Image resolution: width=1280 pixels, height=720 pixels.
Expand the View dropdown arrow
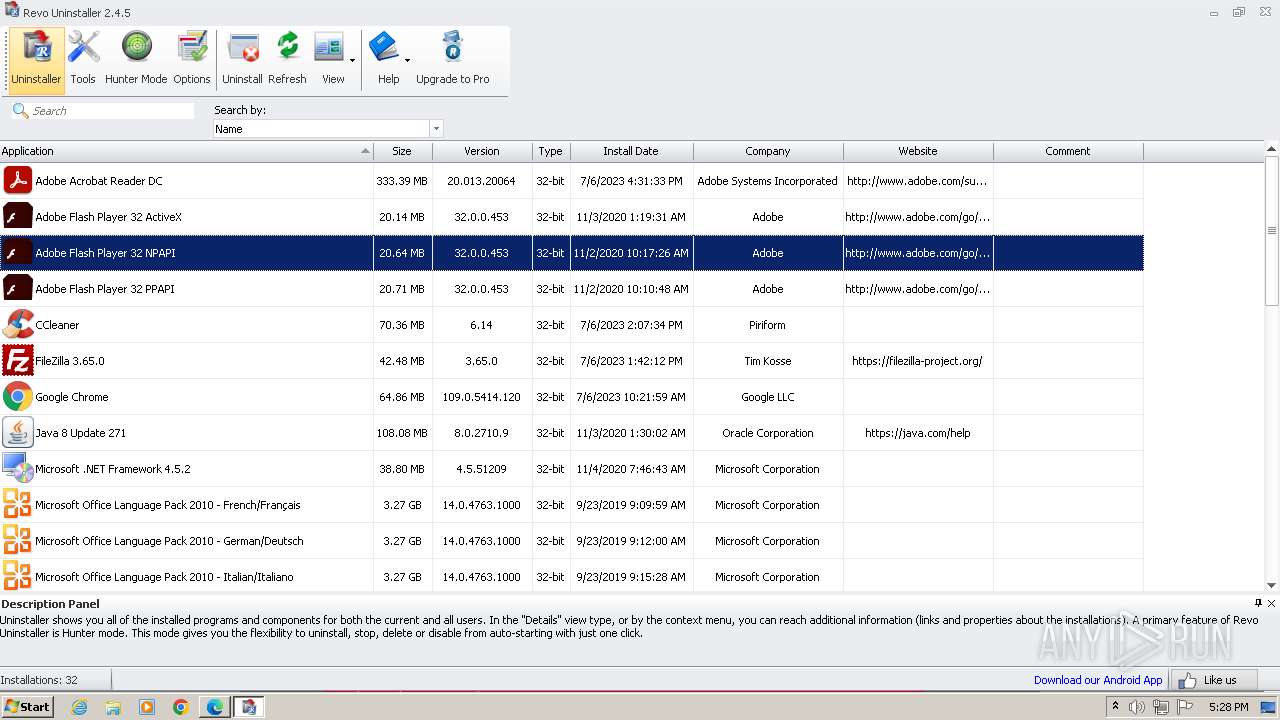352,59
